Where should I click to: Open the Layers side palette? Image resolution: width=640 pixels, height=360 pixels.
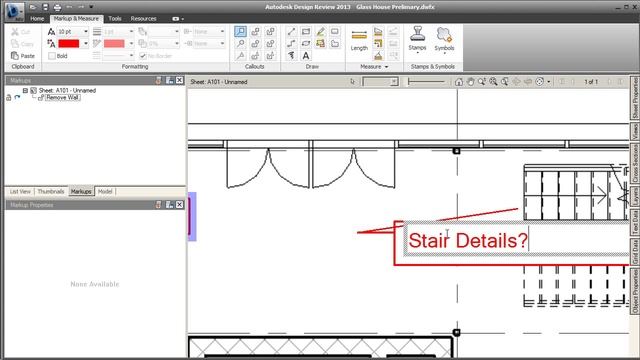point(635,197)
